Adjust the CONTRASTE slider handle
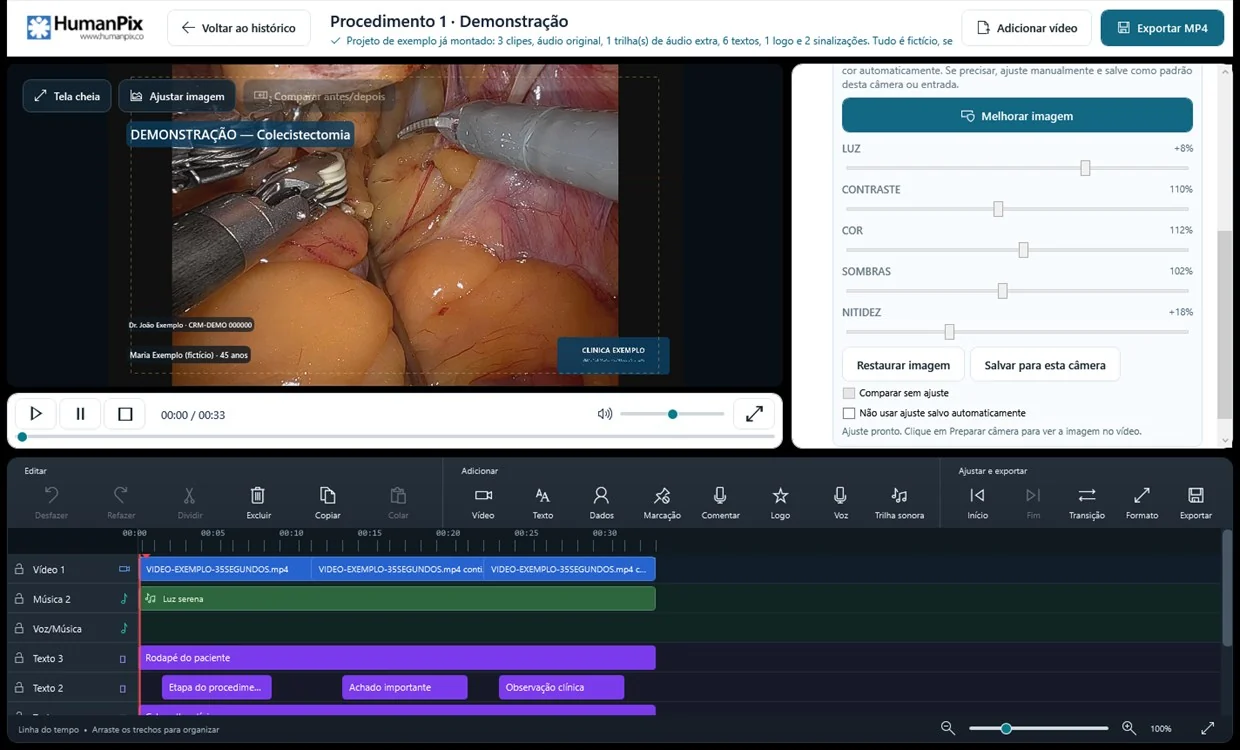The image size is (1240, 750). point(998,209)
